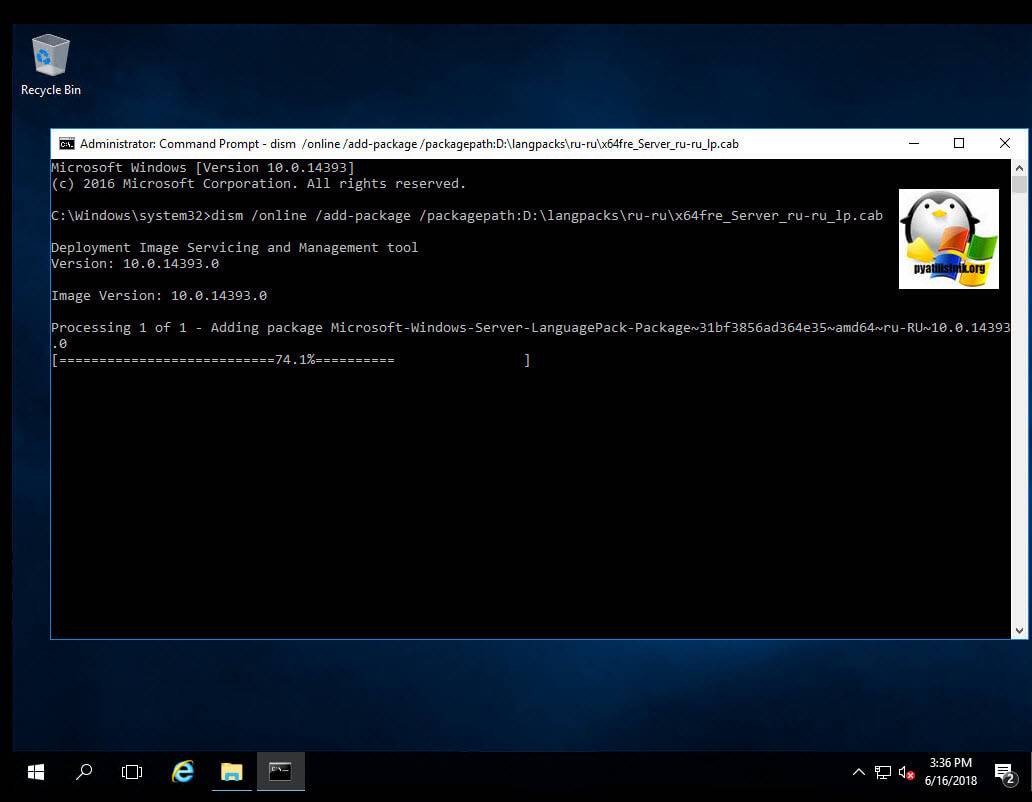Click the console vertical scrollbar thumb
Viewport: 1032px width, 802px height.
click(x=1019, y=185)
